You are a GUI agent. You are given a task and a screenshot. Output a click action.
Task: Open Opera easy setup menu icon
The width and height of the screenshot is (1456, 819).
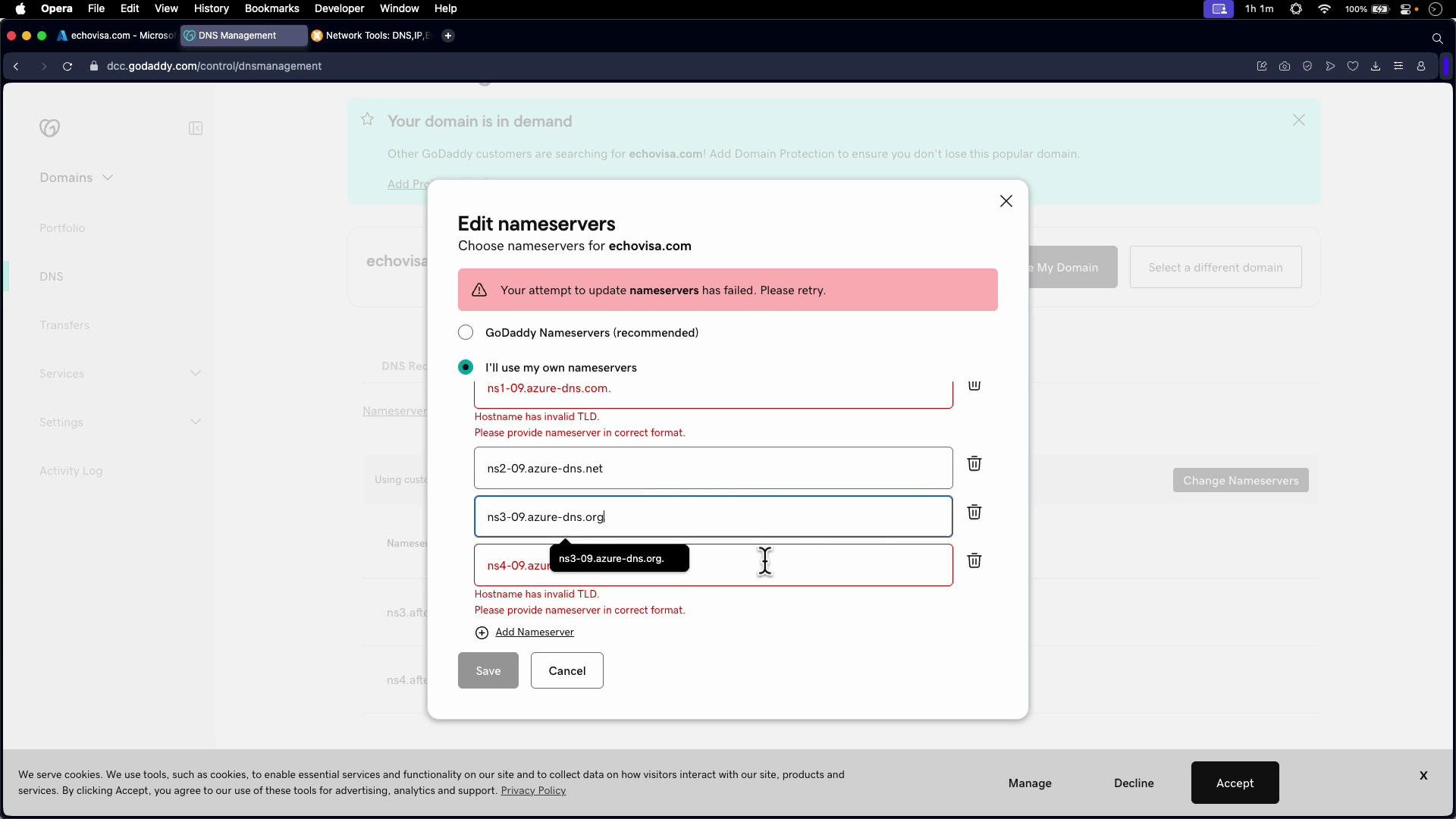pyautogui.click(x=1398, y=66)
